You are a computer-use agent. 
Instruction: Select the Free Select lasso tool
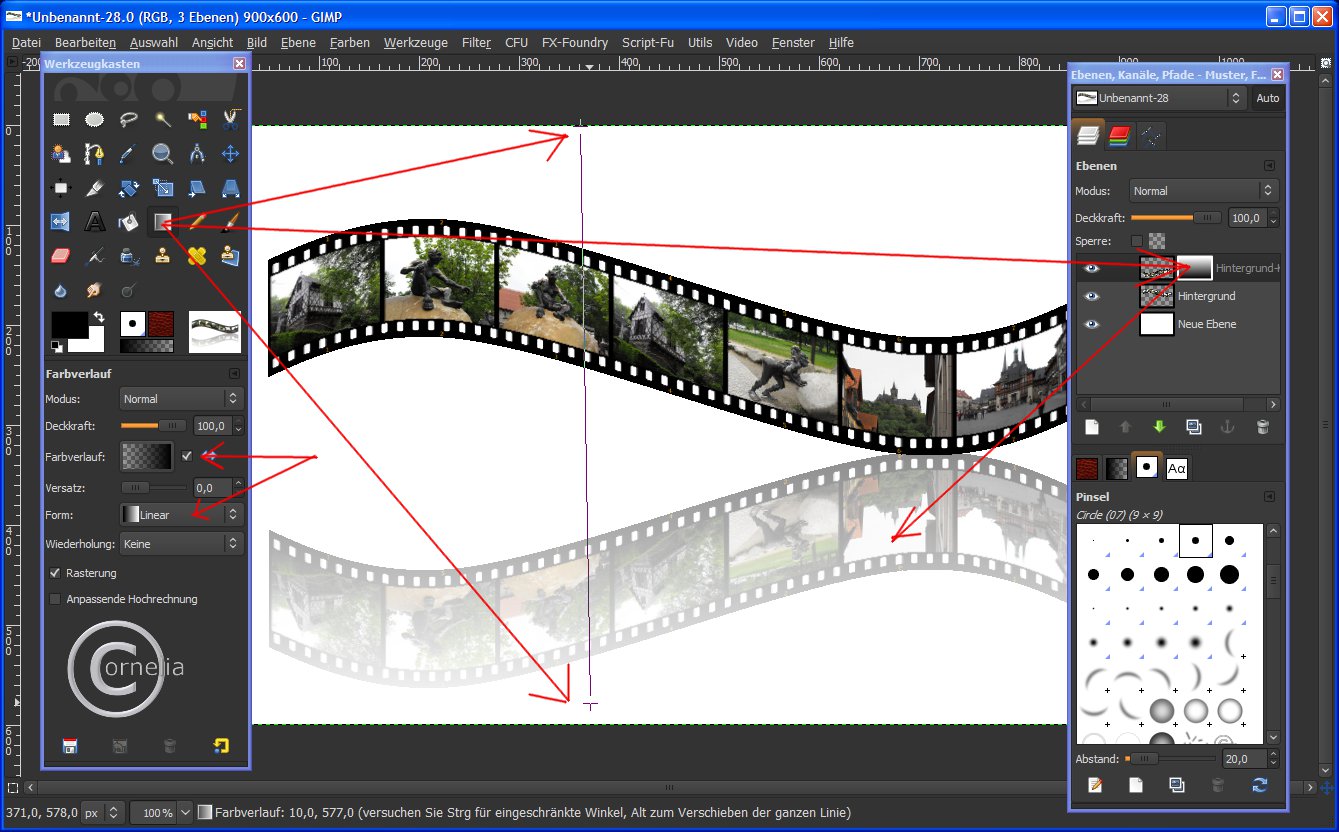pos(128,120)
